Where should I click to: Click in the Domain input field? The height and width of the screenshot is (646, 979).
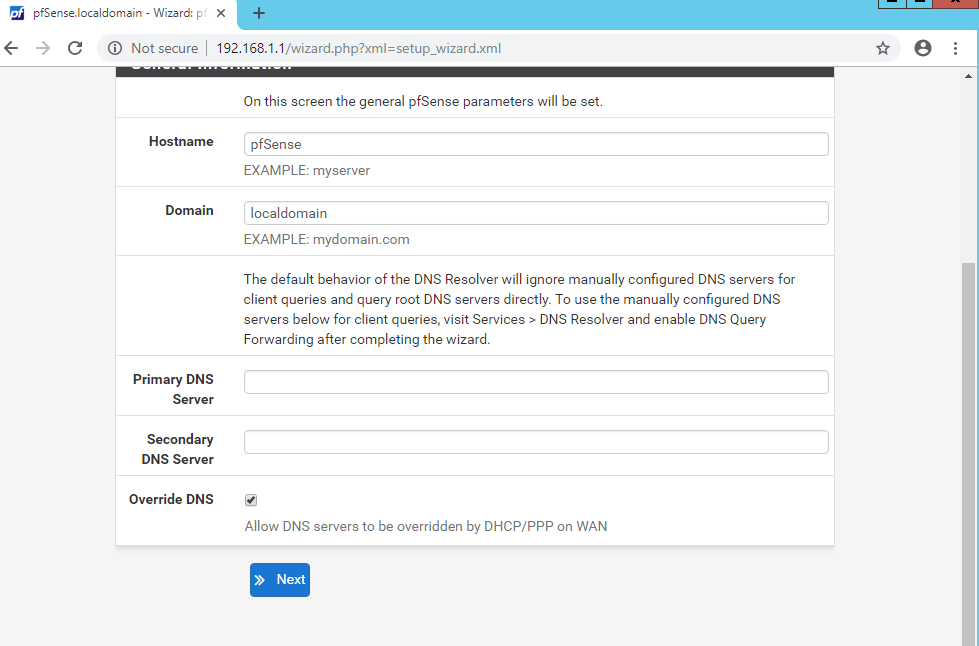coord(536,213)
